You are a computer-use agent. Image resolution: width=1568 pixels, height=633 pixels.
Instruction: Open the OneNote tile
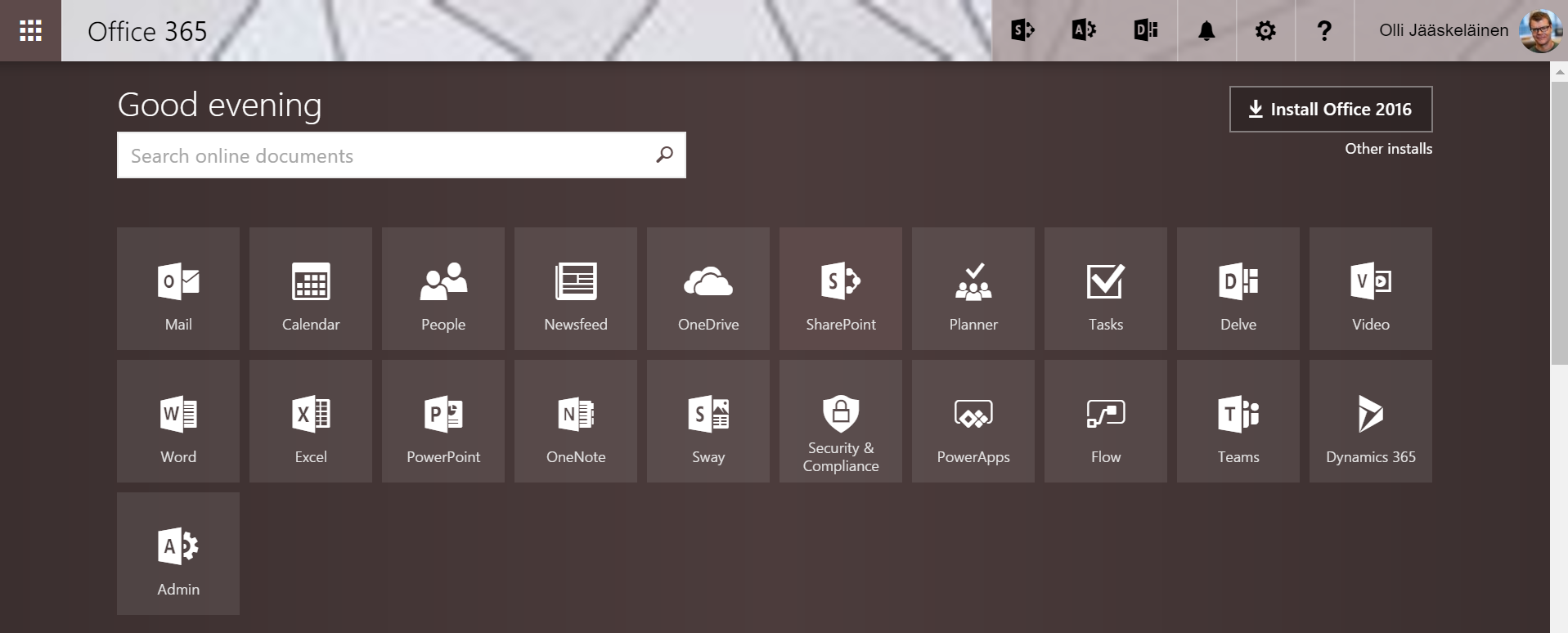[x=576, y=421]
